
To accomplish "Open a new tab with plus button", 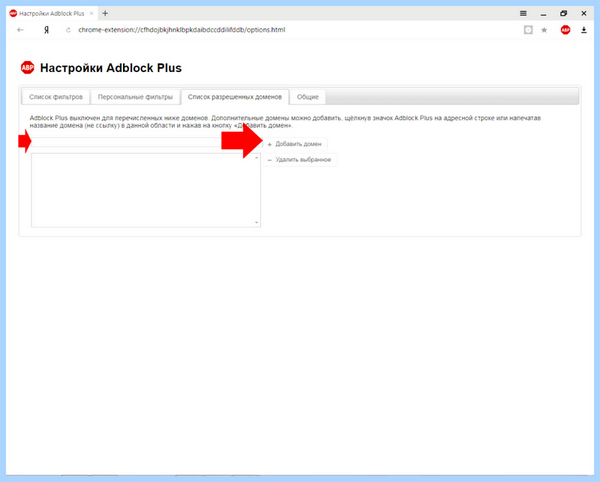I will click(x=105, y=13).
